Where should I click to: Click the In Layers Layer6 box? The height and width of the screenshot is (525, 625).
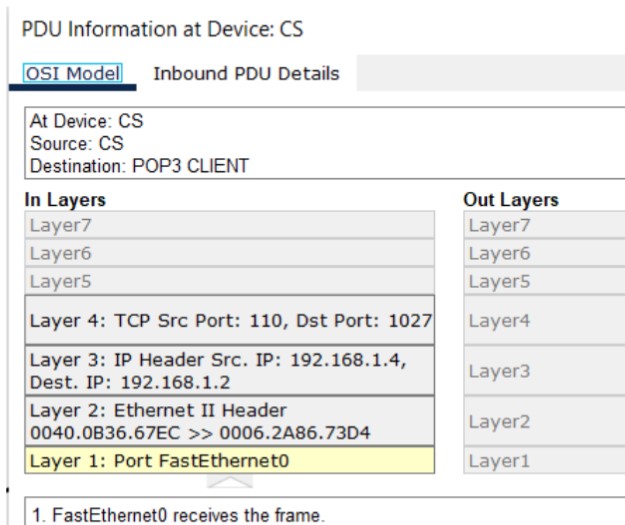pyautogui.click(x=229, y=253)
